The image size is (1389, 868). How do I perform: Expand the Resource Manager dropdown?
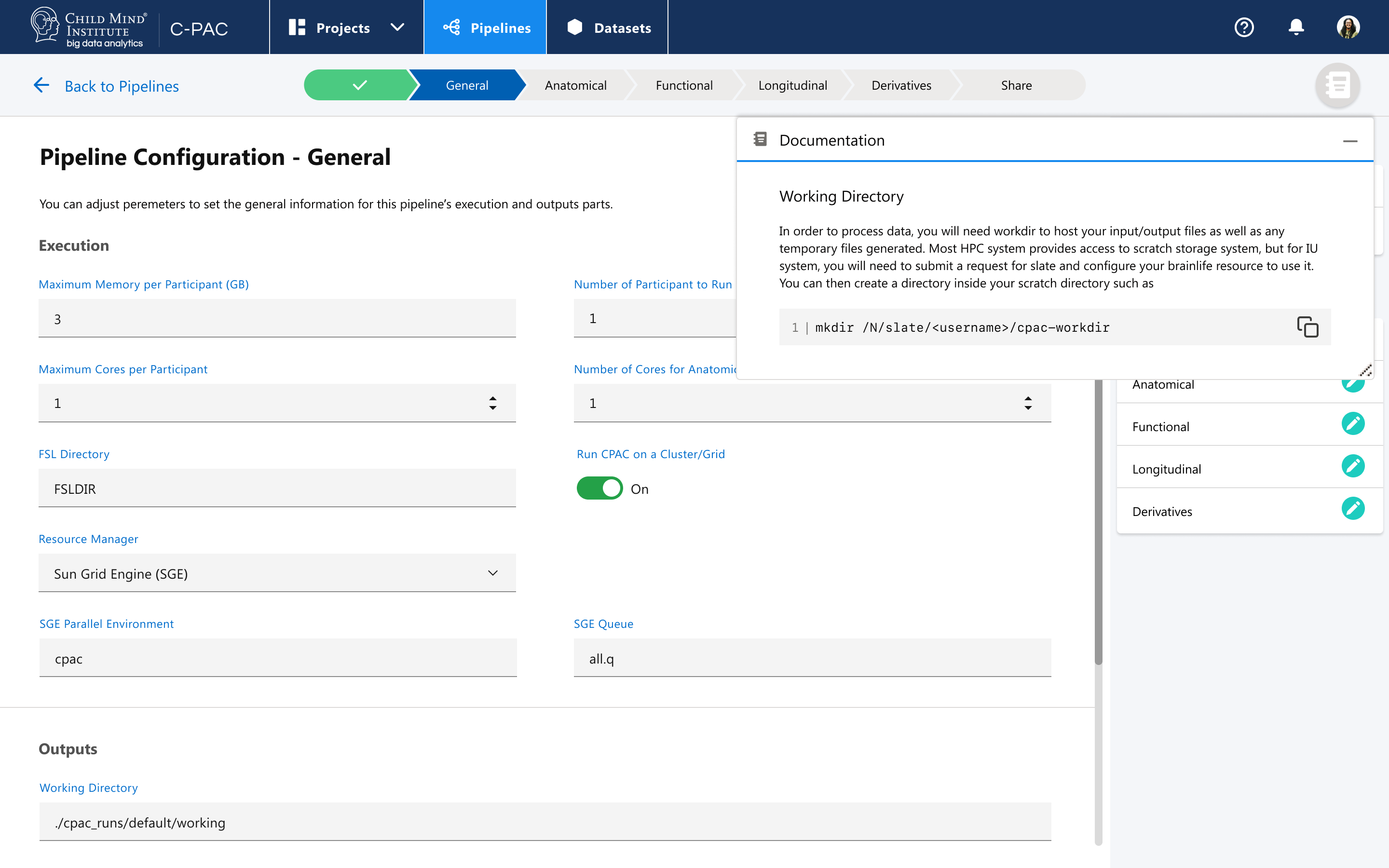click(x=277, y=573)
